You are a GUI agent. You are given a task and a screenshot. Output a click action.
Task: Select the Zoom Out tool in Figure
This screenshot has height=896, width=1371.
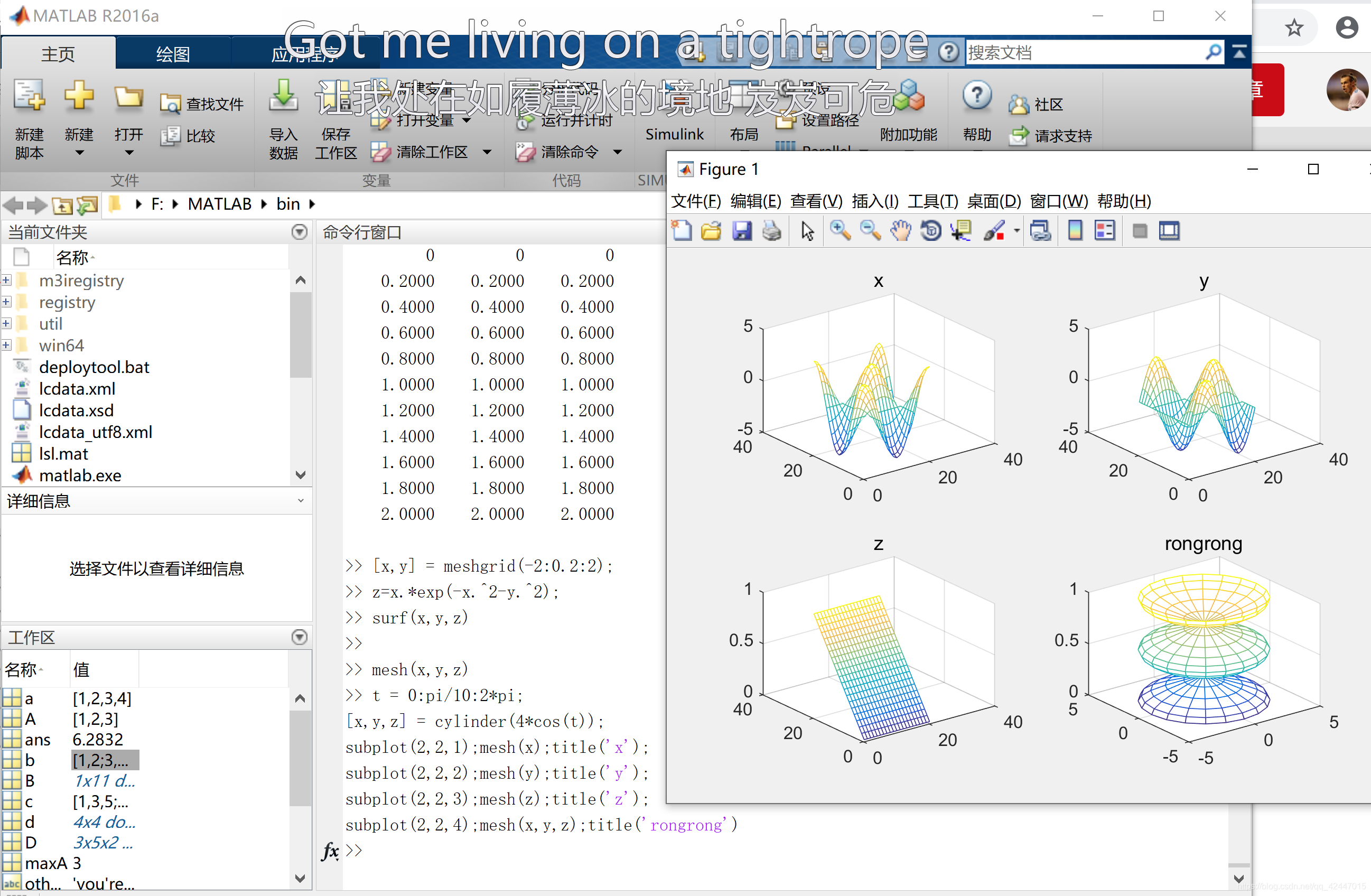click(x=870, y=231)
